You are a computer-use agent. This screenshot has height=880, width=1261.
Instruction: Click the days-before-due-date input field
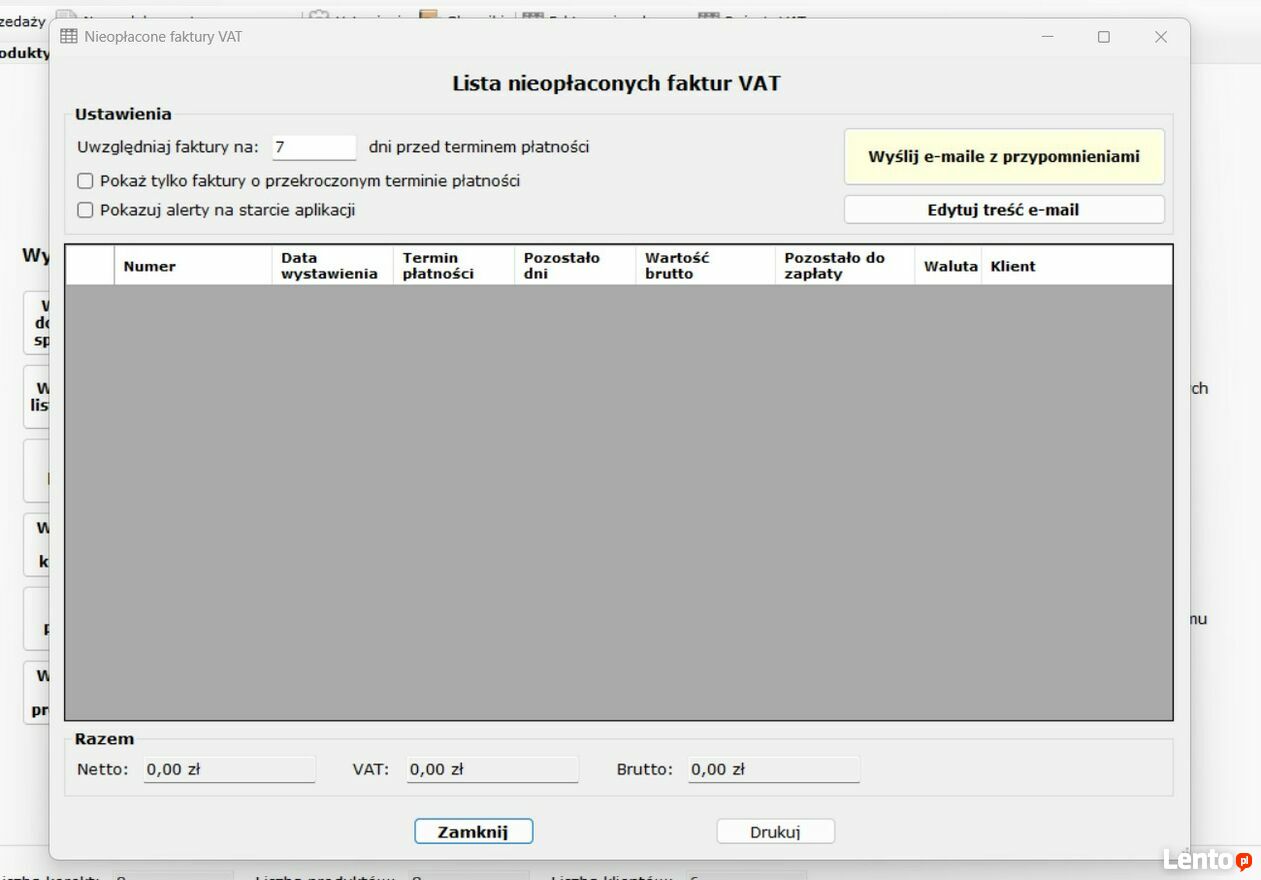[313, 147]
